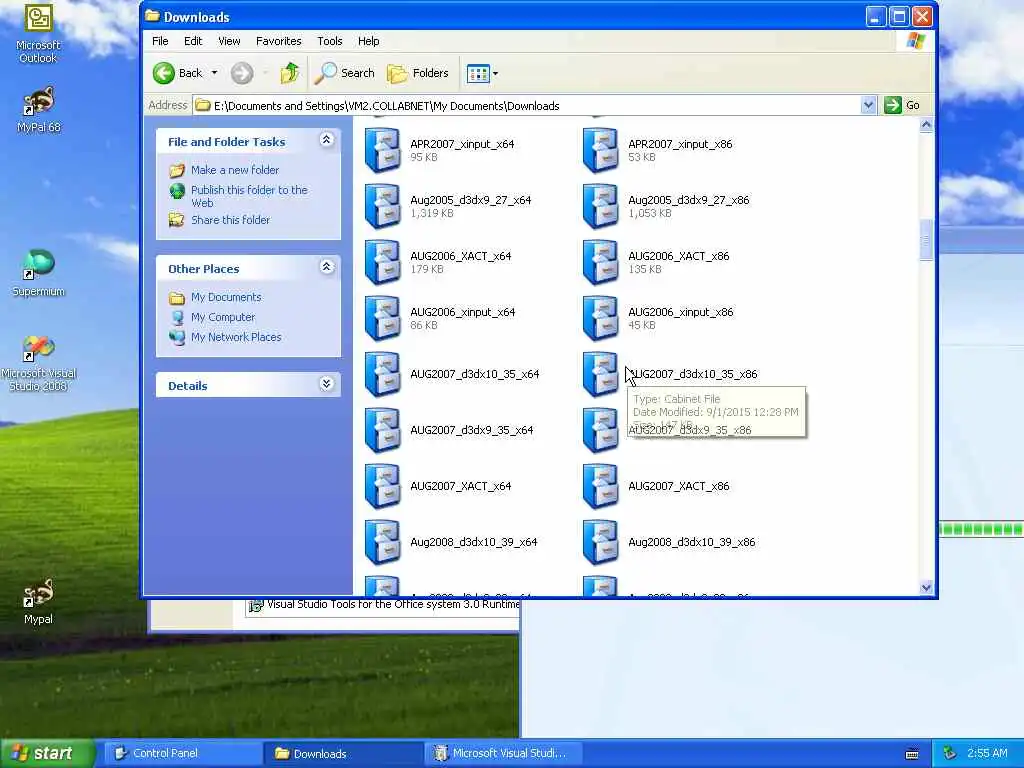Select AUG2007_d3dx9_35_x86 cabinet icon

coord(601,430)
